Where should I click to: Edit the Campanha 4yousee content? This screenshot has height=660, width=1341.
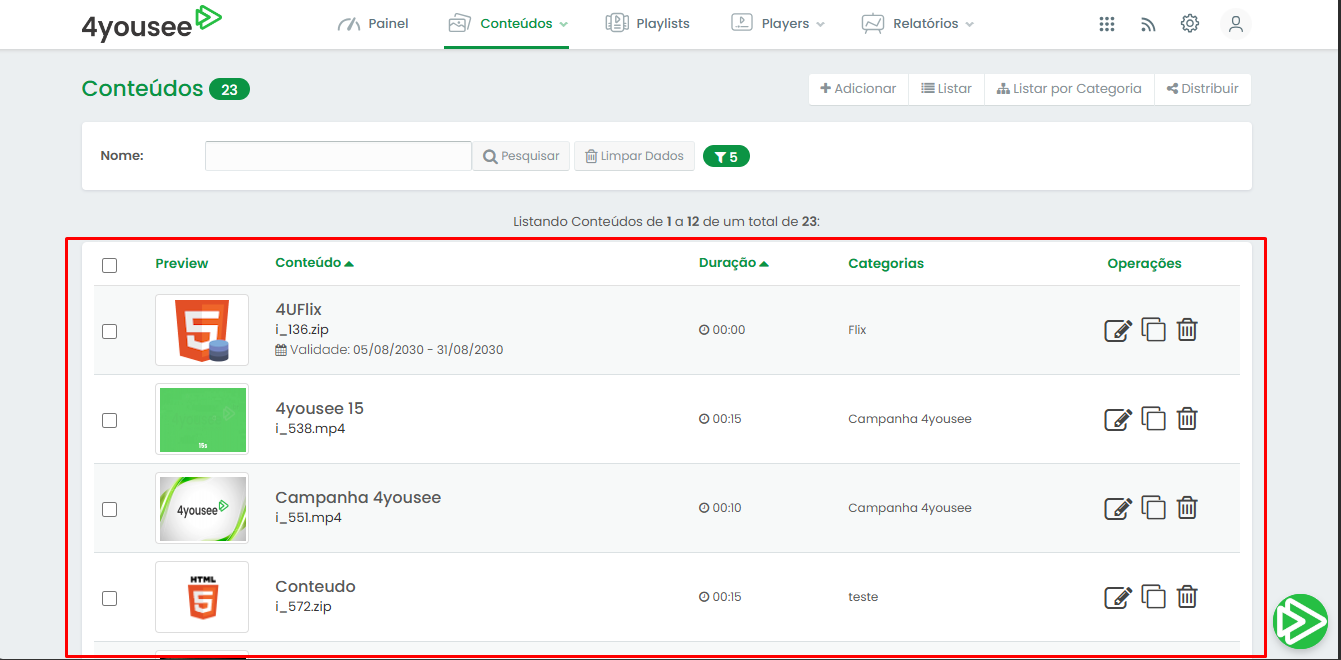pyautogui.click(x=1118, y=508)
